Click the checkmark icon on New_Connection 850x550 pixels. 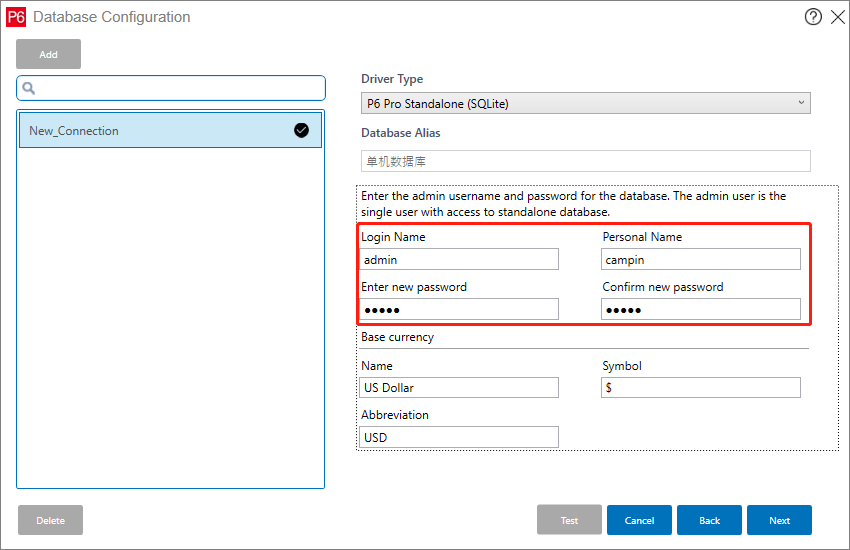pos(301,130)
